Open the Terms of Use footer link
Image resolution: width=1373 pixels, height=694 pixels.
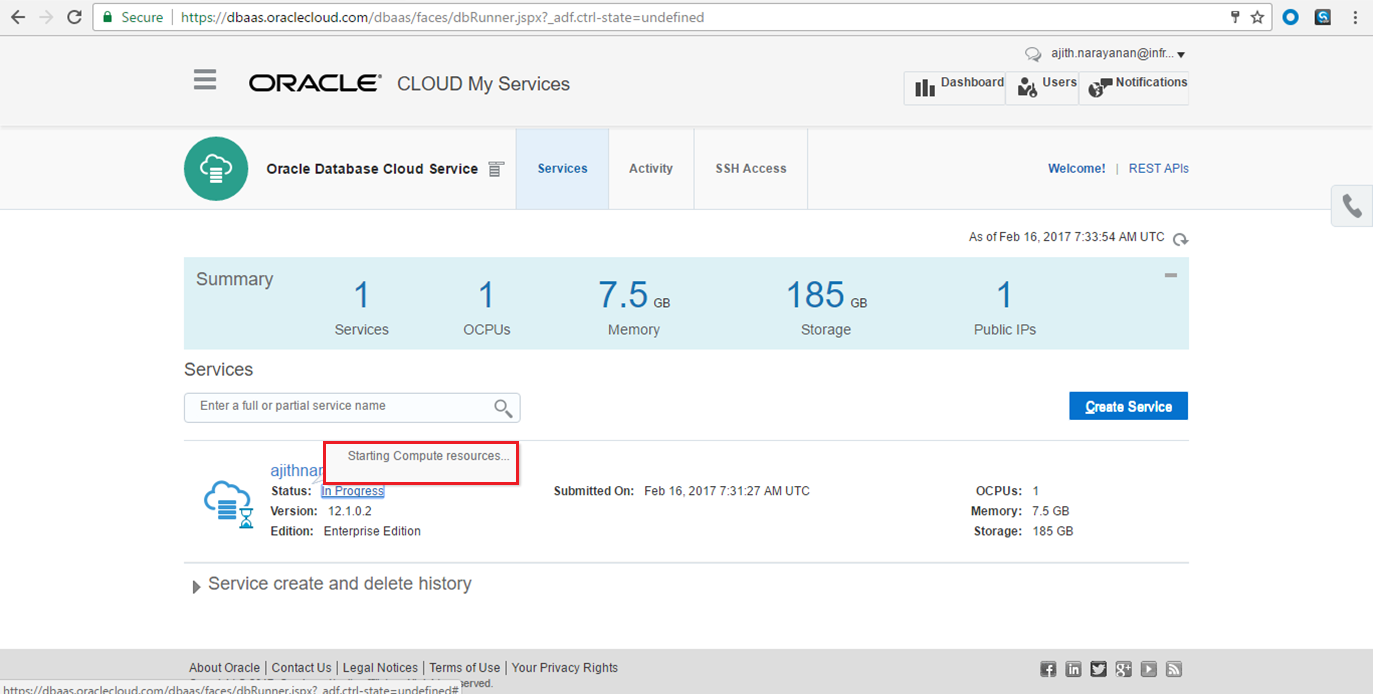pos(464,668)
